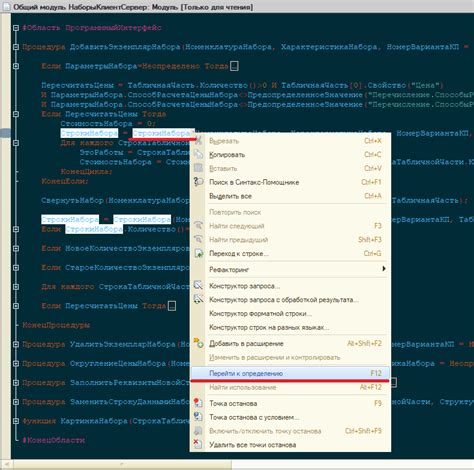Viewport: 474px width, 470px height.
Task: Expand the Если ПараметрыНабора=Неопределено block
Action: click(16, 66)
